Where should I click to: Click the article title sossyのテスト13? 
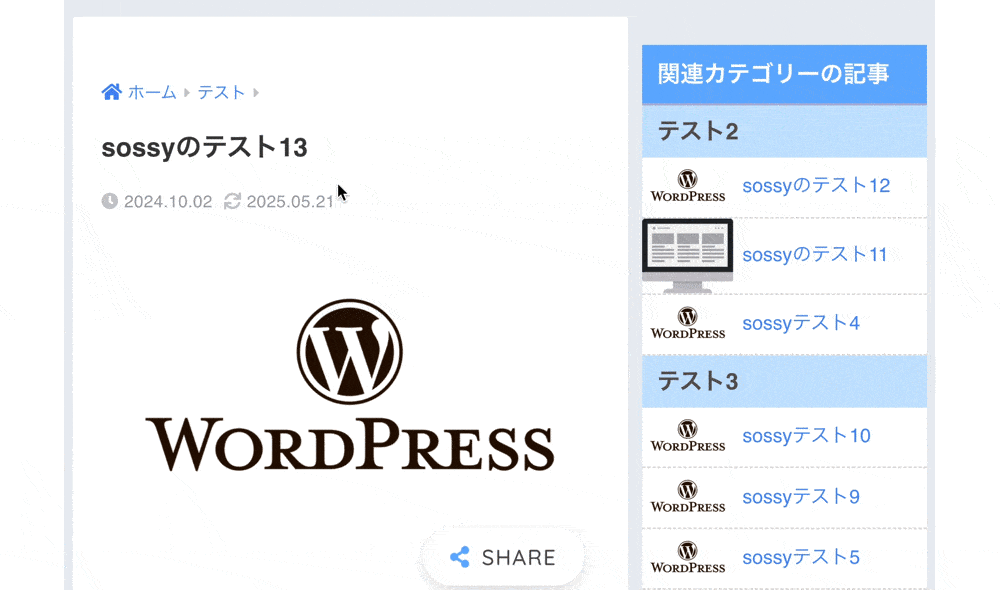(x=204, y=147)
